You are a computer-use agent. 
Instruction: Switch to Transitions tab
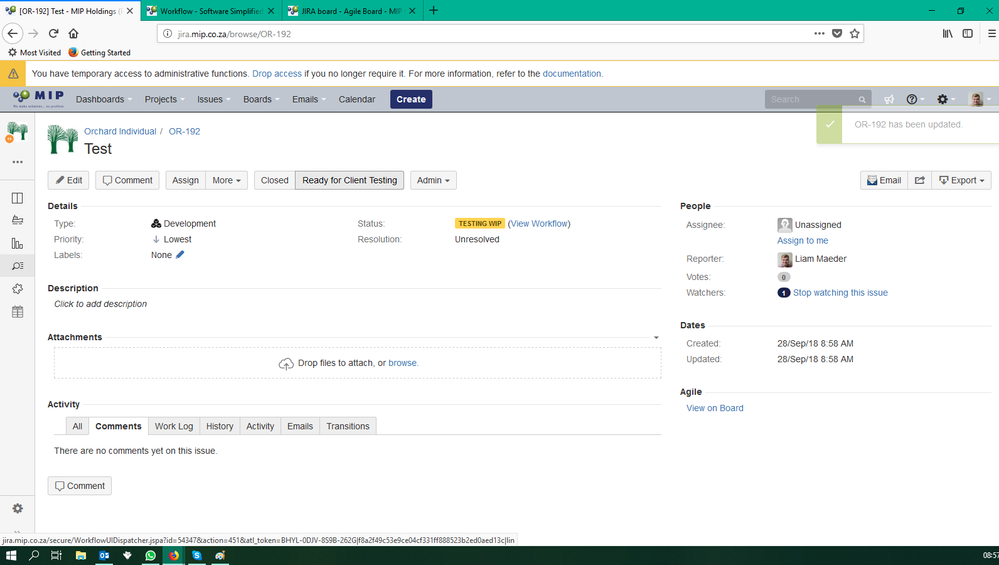pyautogui.click(x=348, y=426)
